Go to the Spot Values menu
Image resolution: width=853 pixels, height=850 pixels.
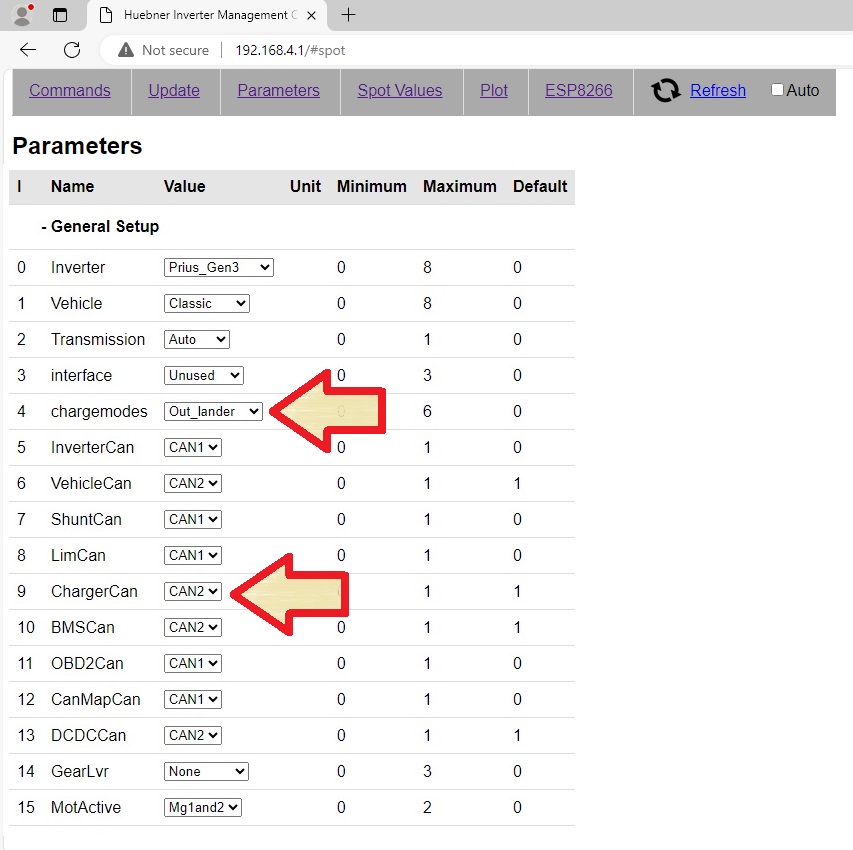click(x=399, y=90)
